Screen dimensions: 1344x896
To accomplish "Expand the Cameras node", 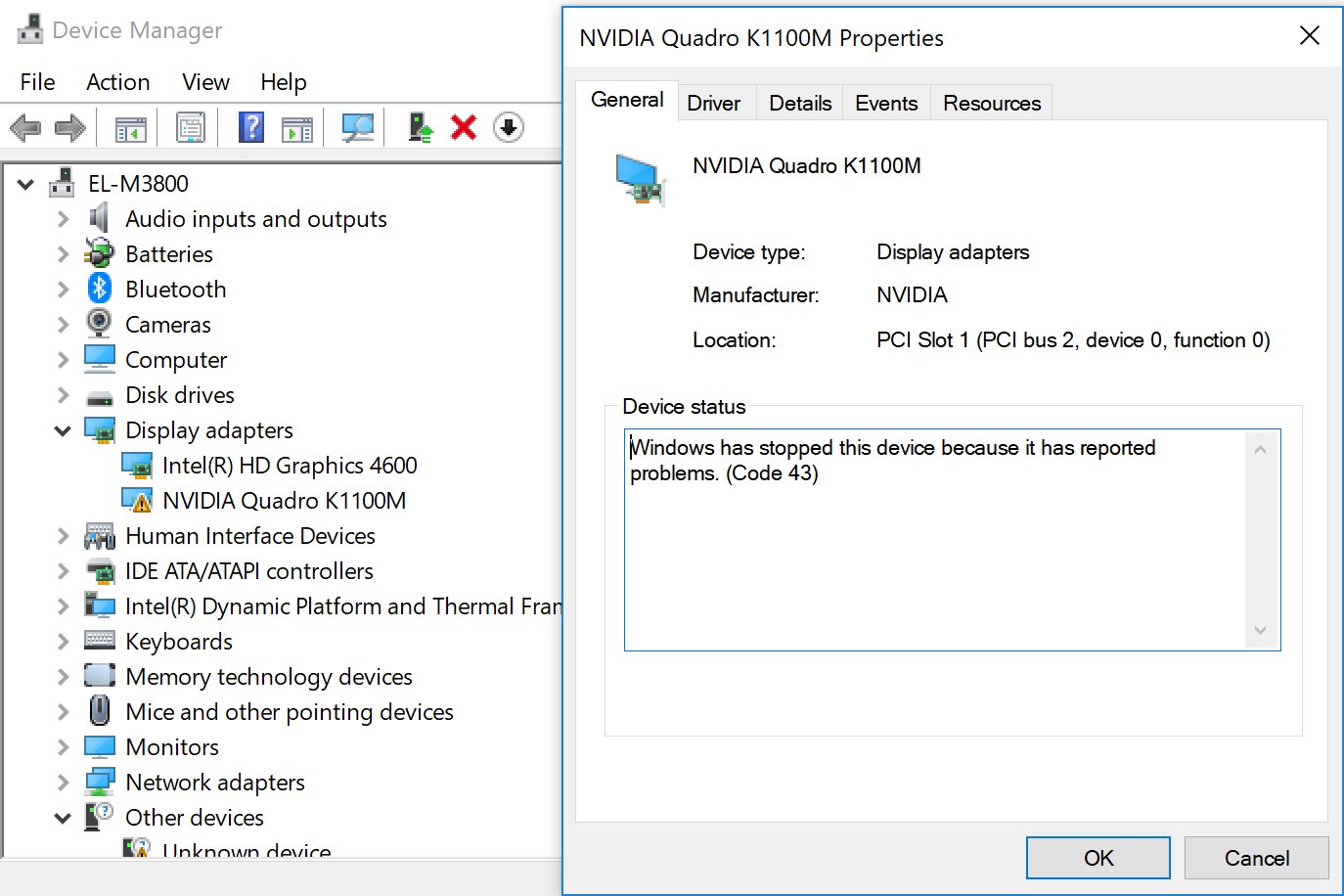I will [x=64, y=325].
